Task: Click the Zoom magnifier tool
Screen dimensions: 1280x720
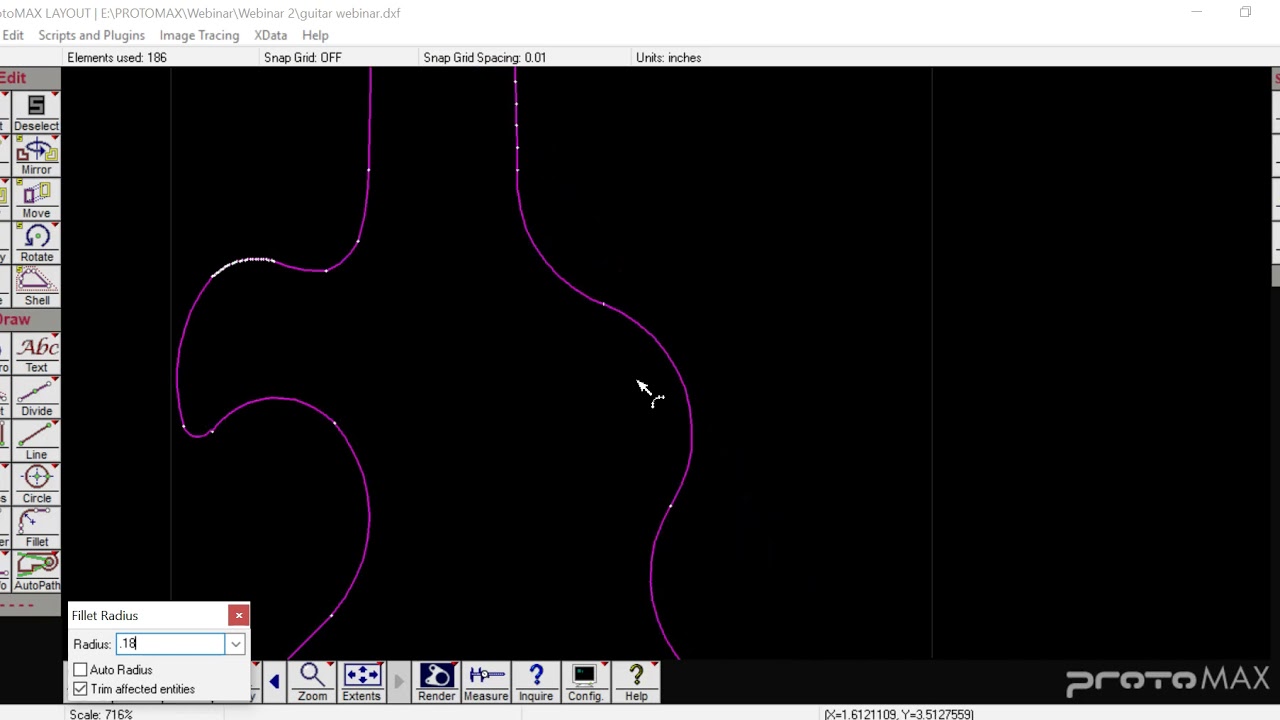Action: tap(312, 682)
